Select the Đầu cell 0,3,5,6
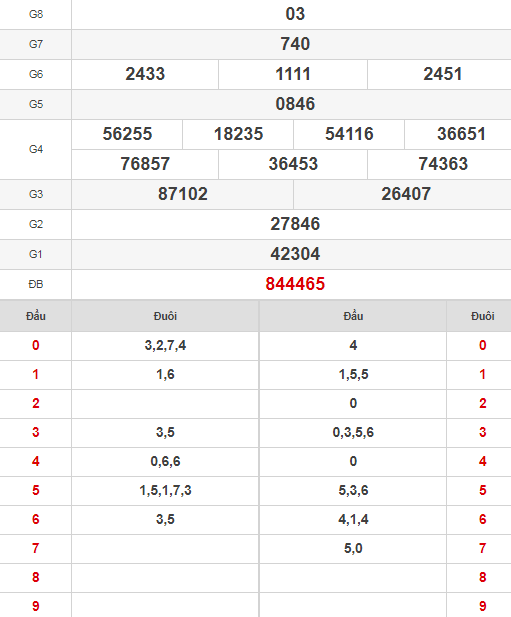511x617 pixels. pos(353,432)
